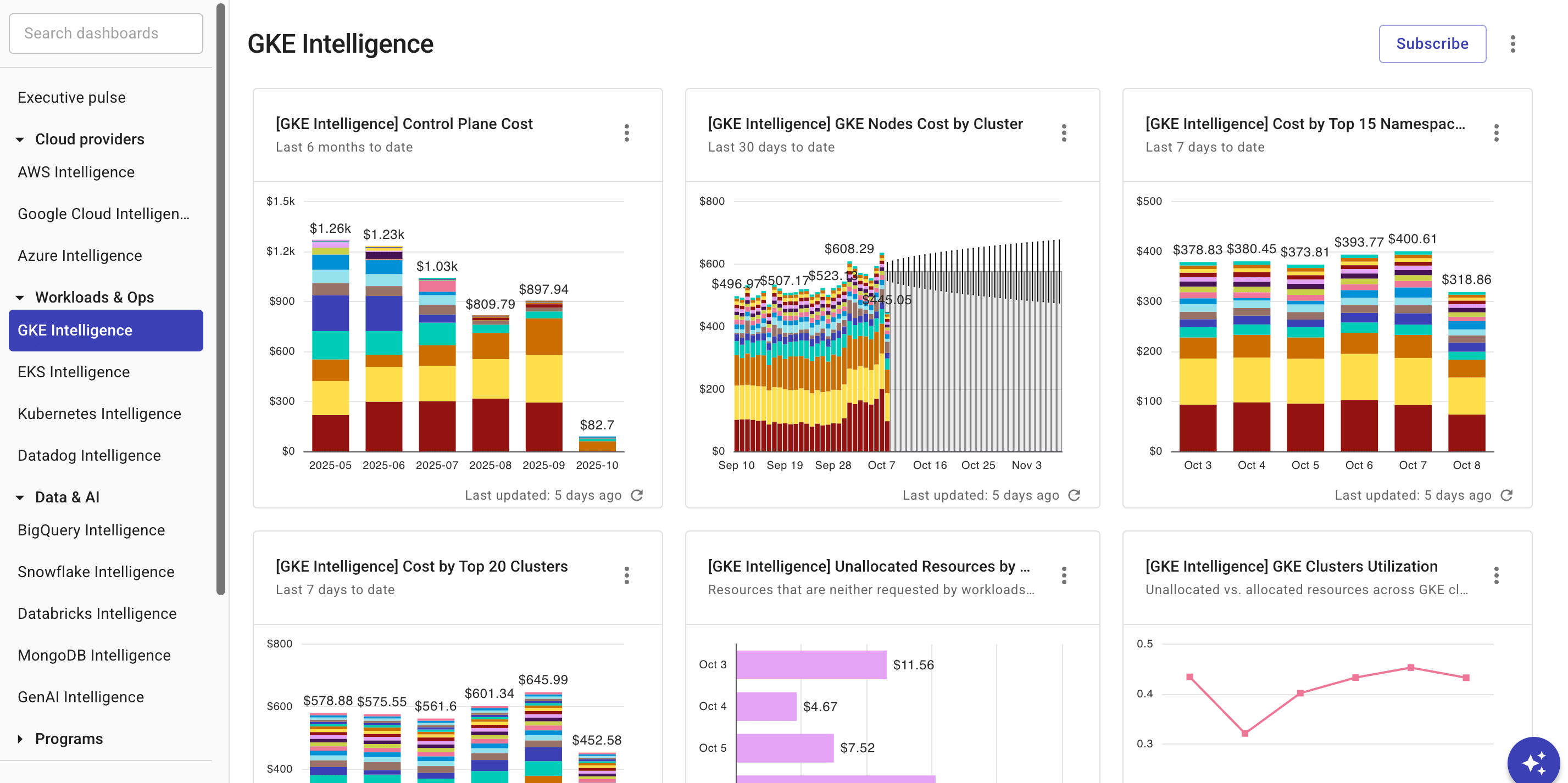Screen dimensions: 1568x783
Task: Open the kebab menu on Unallocated Resources card
Action: click(1064, 575)
